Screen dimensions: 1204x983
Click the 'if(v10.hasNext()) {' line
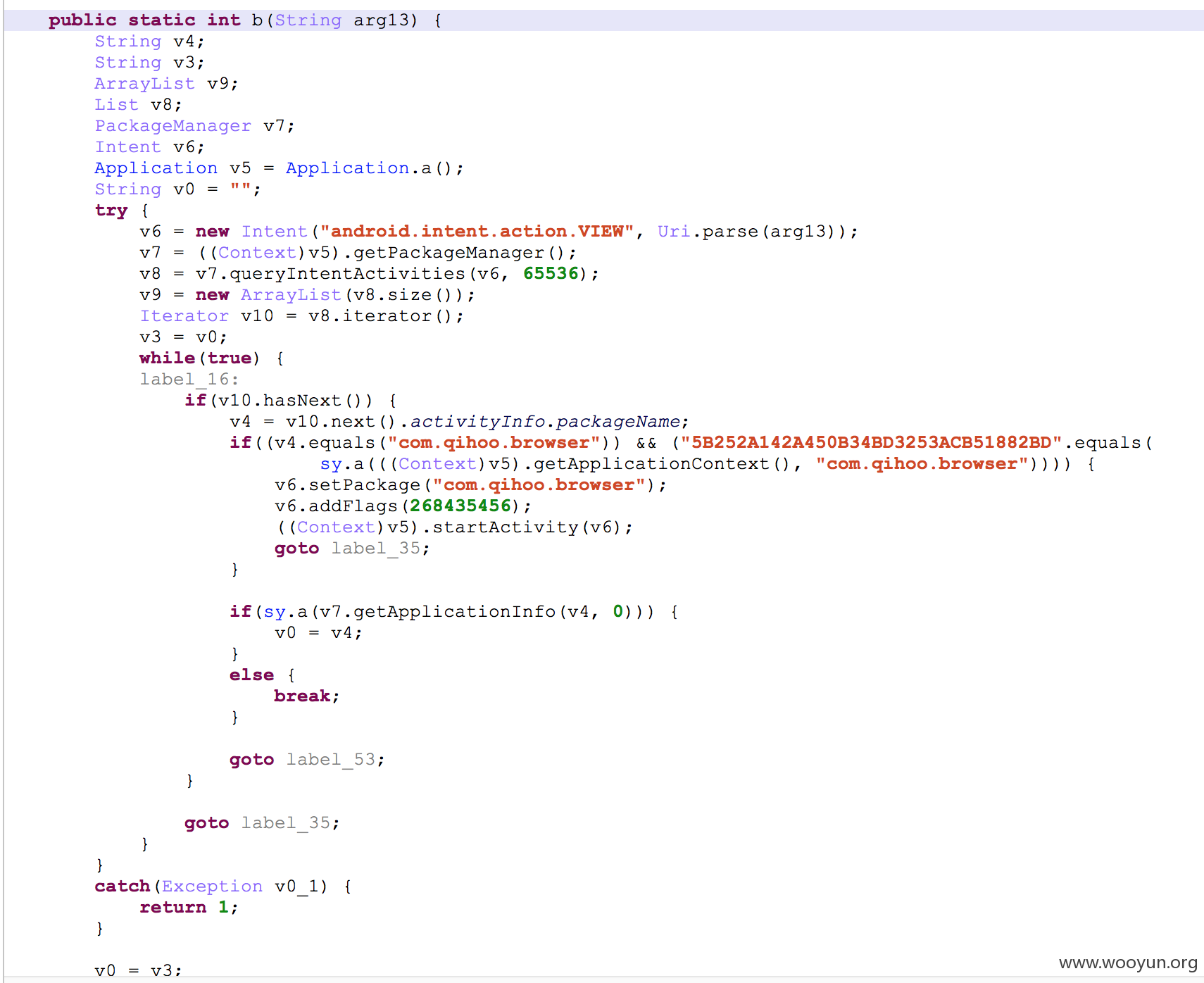pyautogui.click(x=290, y=401)
